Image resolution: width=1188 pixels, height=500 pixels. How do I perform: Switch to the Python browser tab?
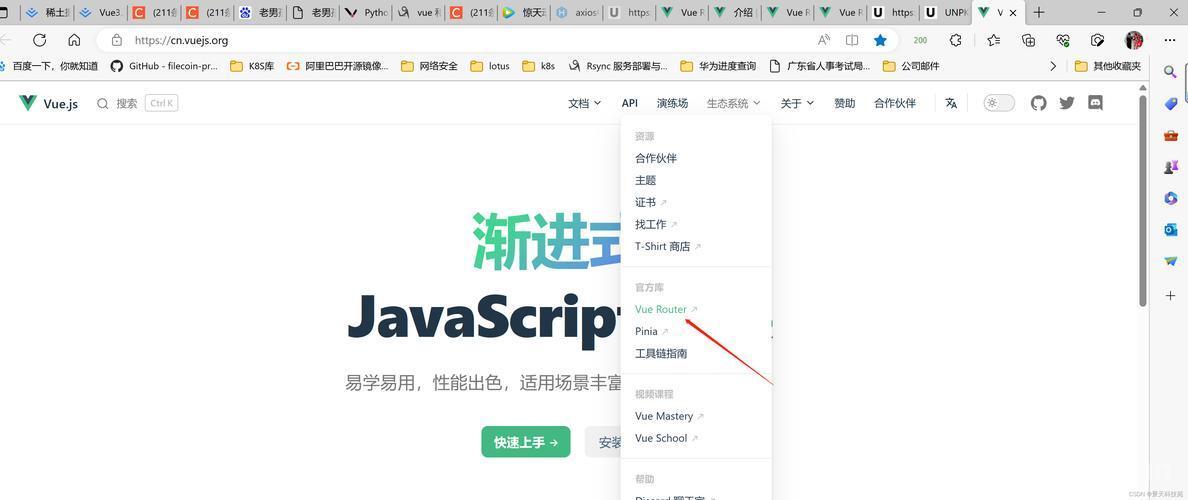point(366,13)
